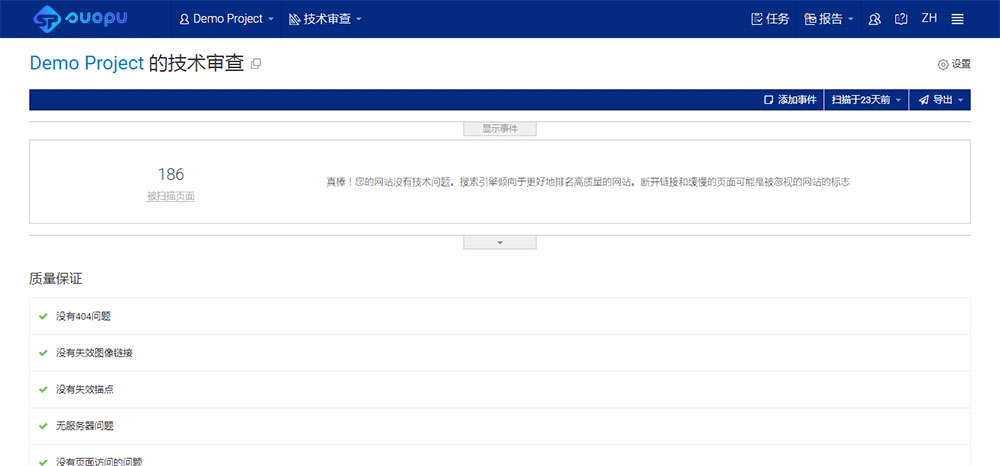Screen dimensions: 1000x466
Task: Click the 质量保证 section heading
Action: click(x=56, y=279)
